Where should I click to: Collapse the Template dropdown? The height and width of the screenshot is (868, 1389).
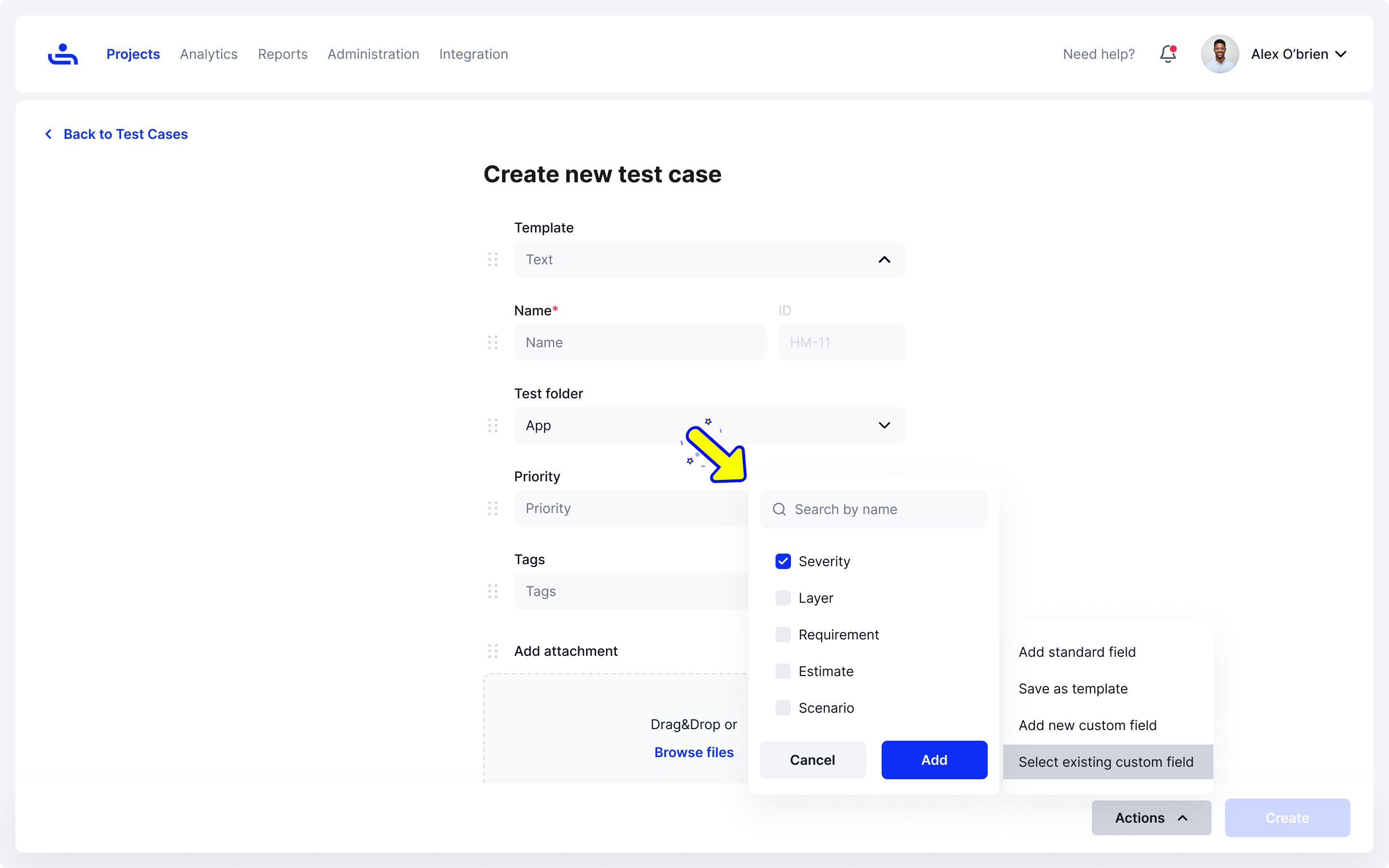click(x=884, y=259)
